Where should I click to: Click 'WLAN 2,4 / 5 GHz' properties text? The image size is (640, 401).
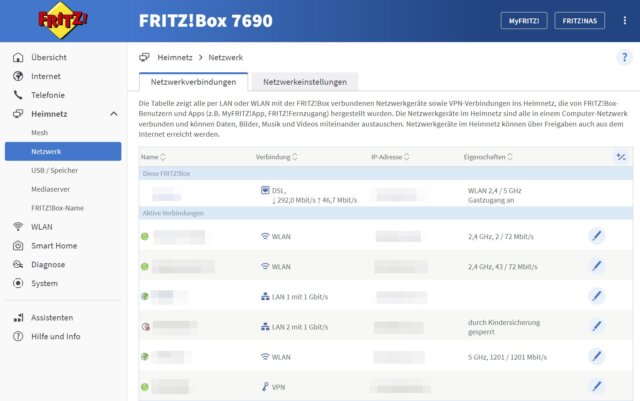pyautogui.click(x=495, y=191)
